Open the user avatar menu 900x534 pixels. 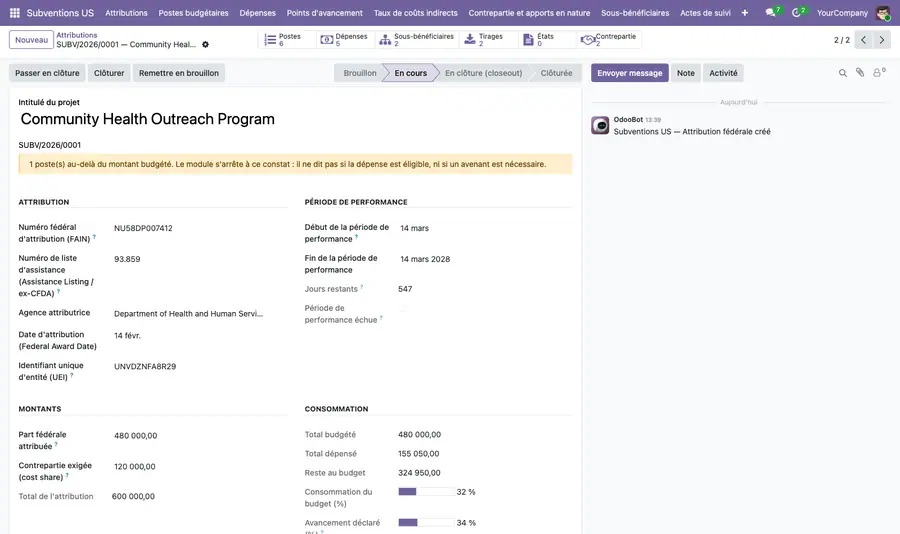[883, 13]
